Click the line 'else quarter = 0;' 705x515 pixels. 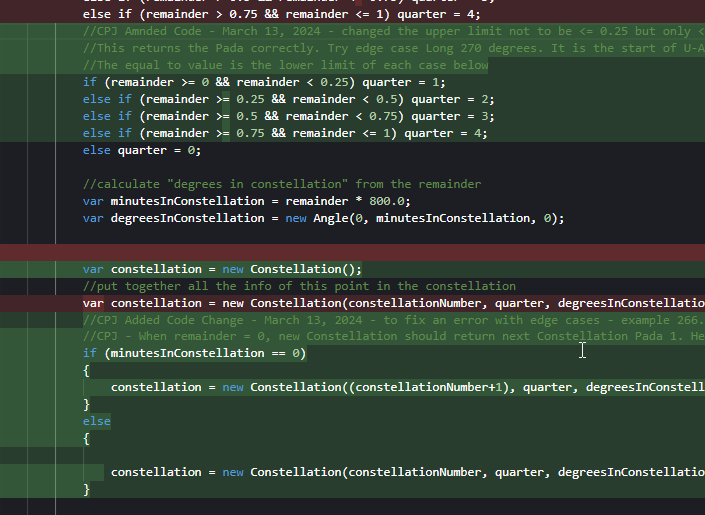coord(142,150)
